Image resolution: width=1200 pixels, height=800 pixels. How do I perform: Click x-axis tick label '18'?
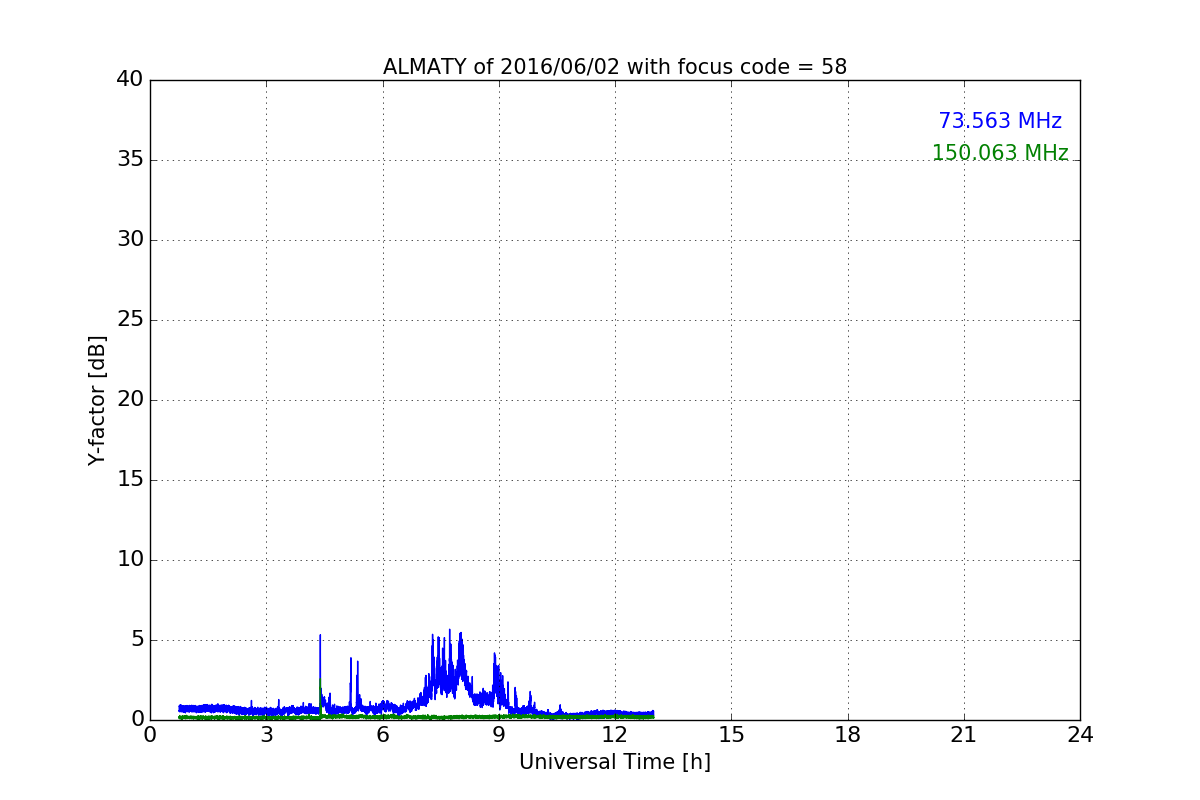coord(848,735)
